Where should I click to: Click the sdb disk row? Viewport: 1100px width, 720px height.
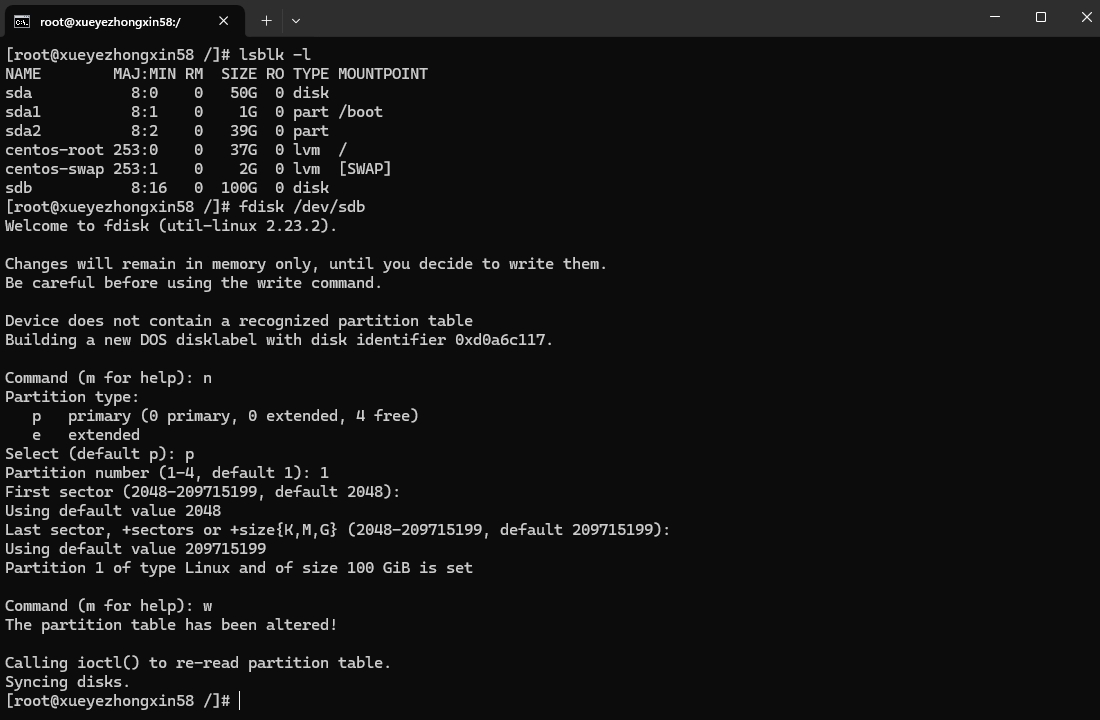click(x=167, y=188)
